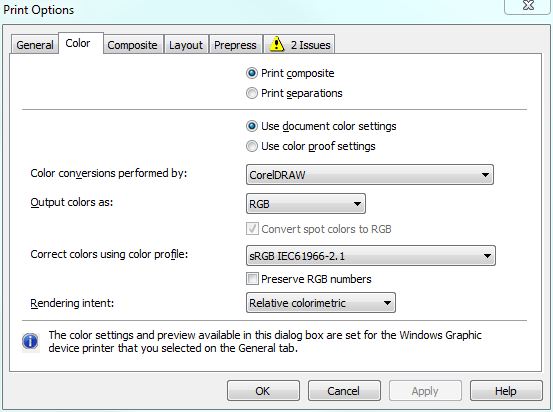Open Help for print options
This screenshot has height=412, width=553.
506,391
